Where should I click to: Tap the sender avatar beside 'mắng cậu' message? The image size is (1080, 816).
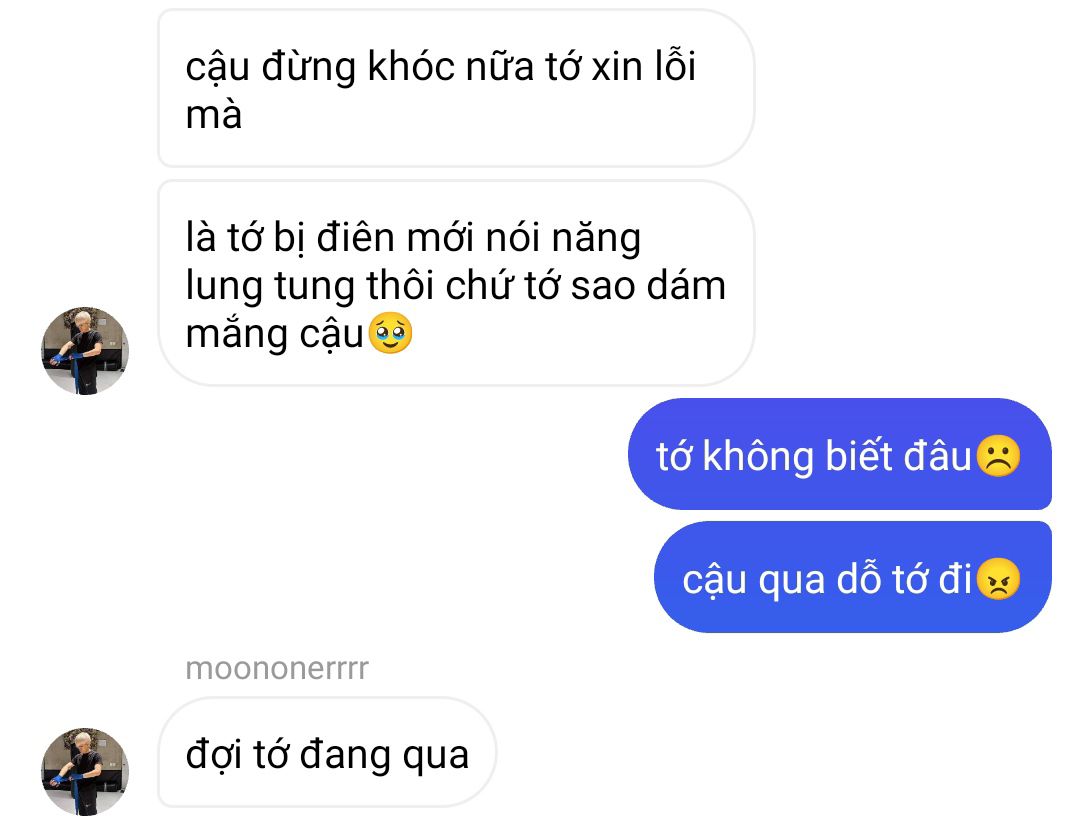(85, 351)
